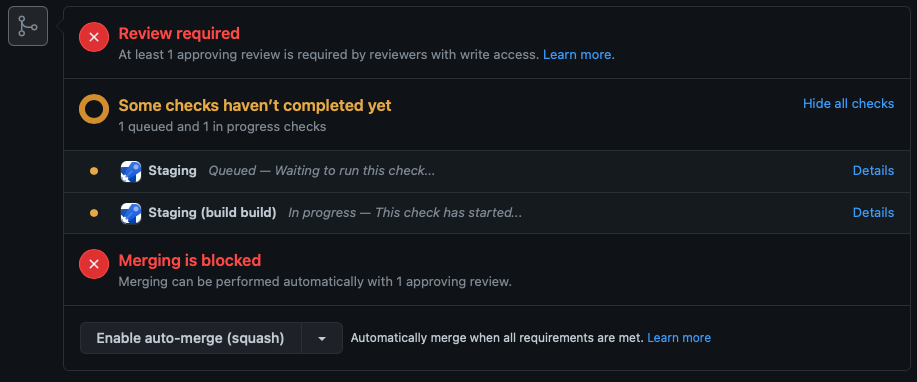
Task: Click the orange pending circle status icon
Action: pos(94,109)
